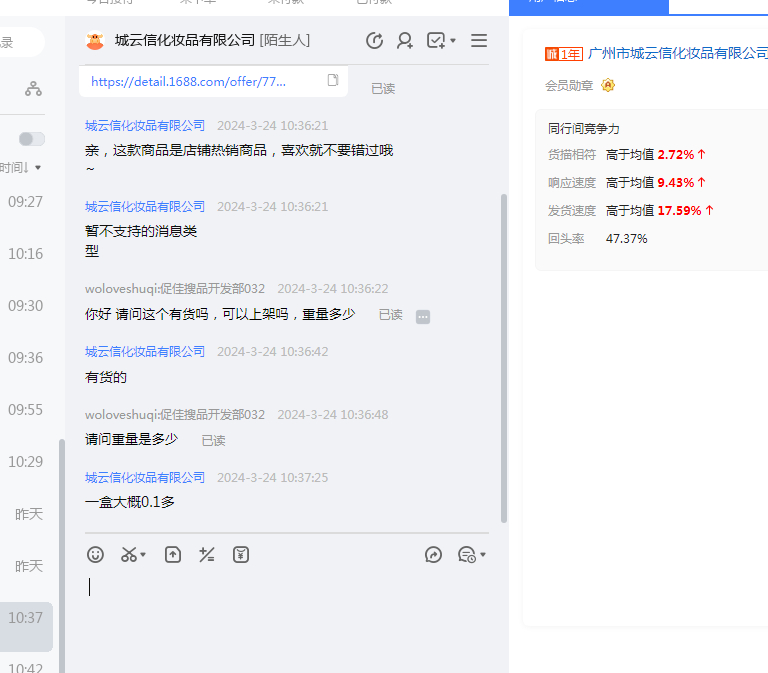Open the hamburger menu in chat header
The height and width of the screenshot is (673, 768).
(479, 41)
